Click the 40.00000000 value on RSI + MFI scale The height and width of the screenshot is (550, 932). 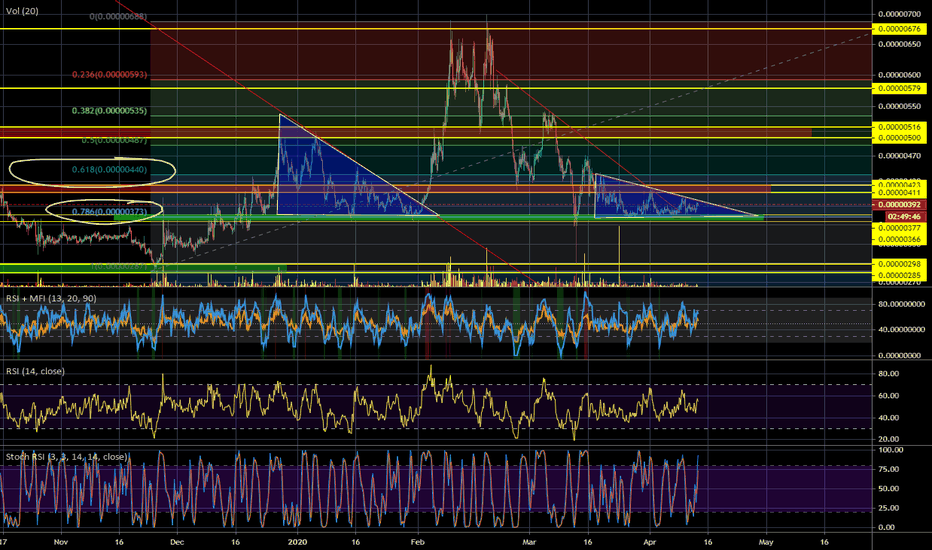(x=899, y=329)
